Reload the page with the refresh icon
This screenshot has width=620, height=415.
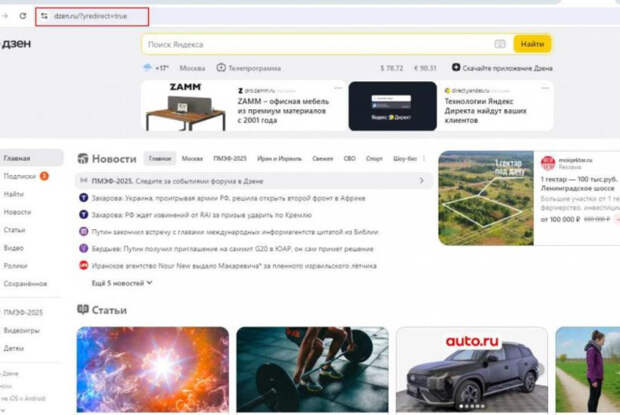click(x=23, y=16)
